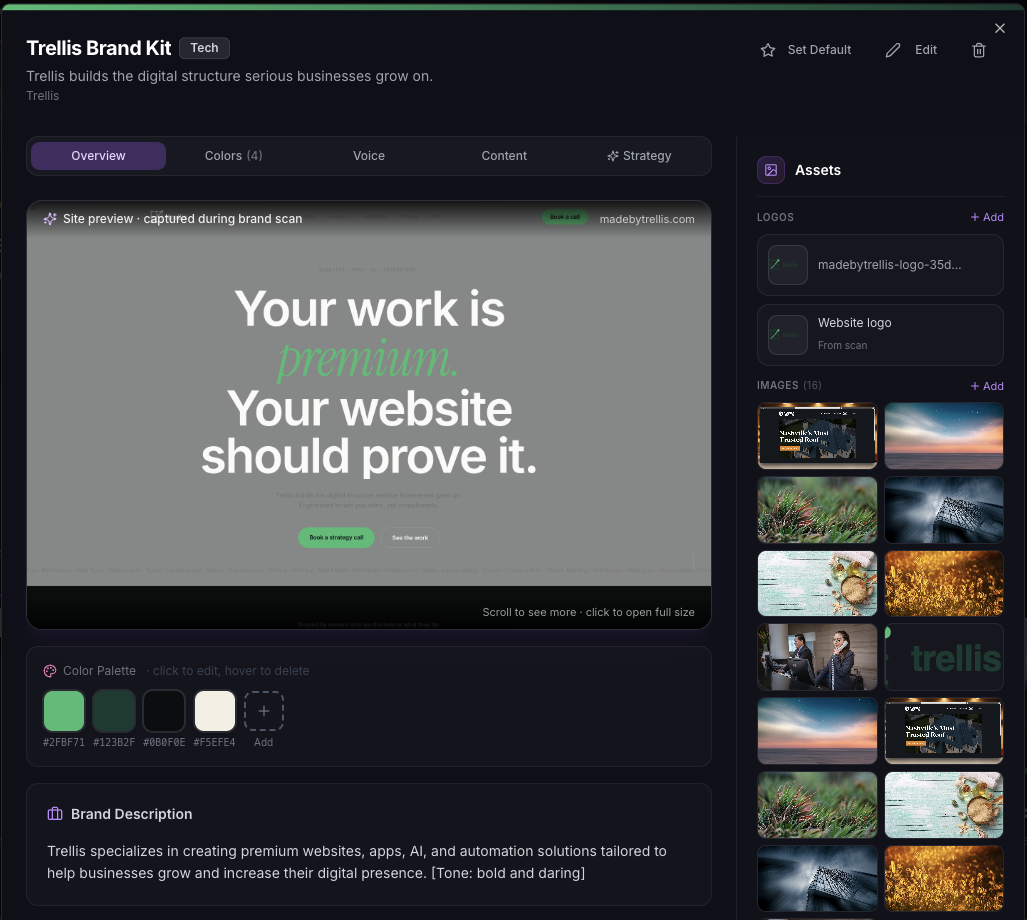Viewport: 1027px width, 920px height.
Task: Select the #0B0F0E black color swatch
Action: (164, 710)
